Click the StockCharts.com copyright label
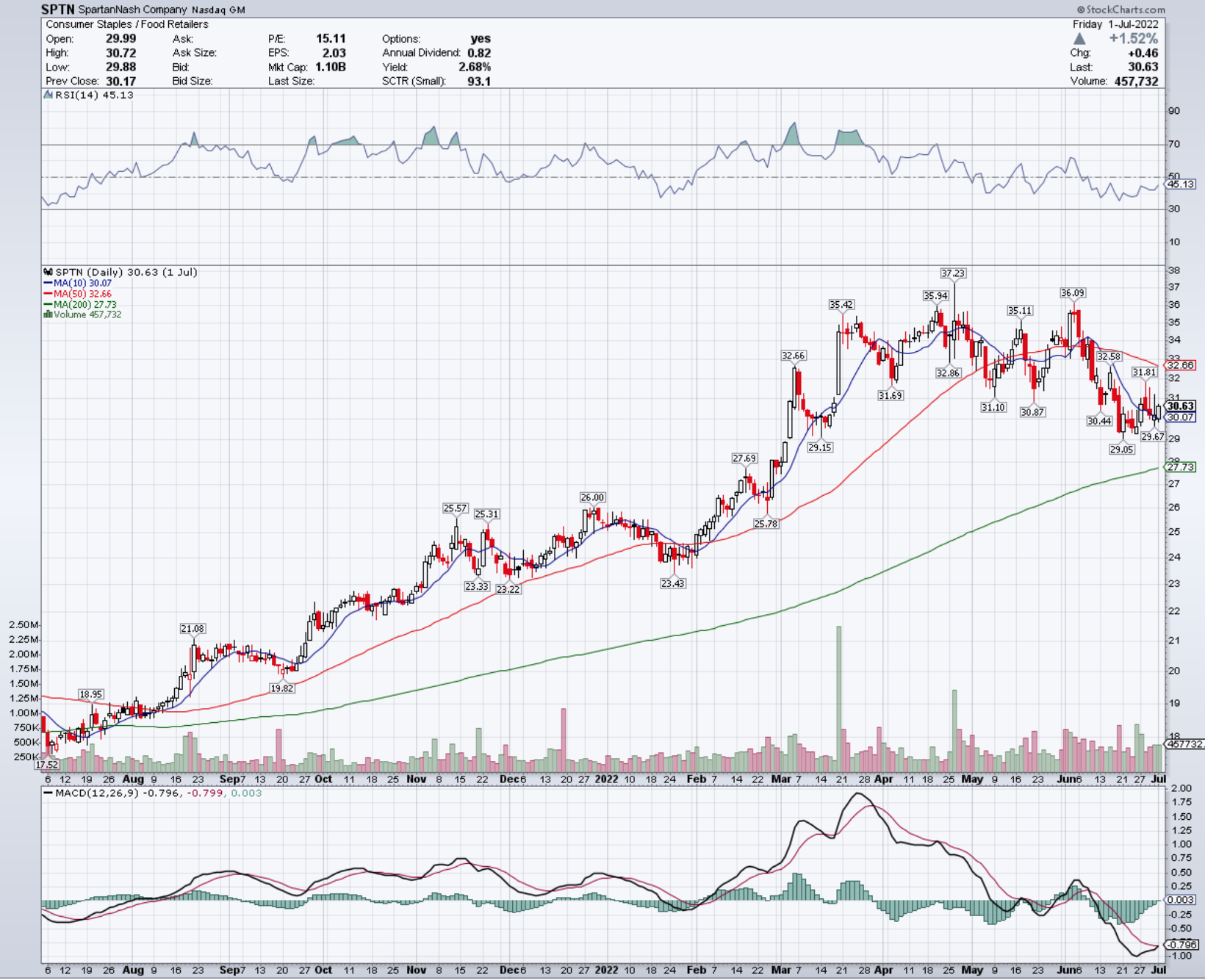 coord(1121,10)
